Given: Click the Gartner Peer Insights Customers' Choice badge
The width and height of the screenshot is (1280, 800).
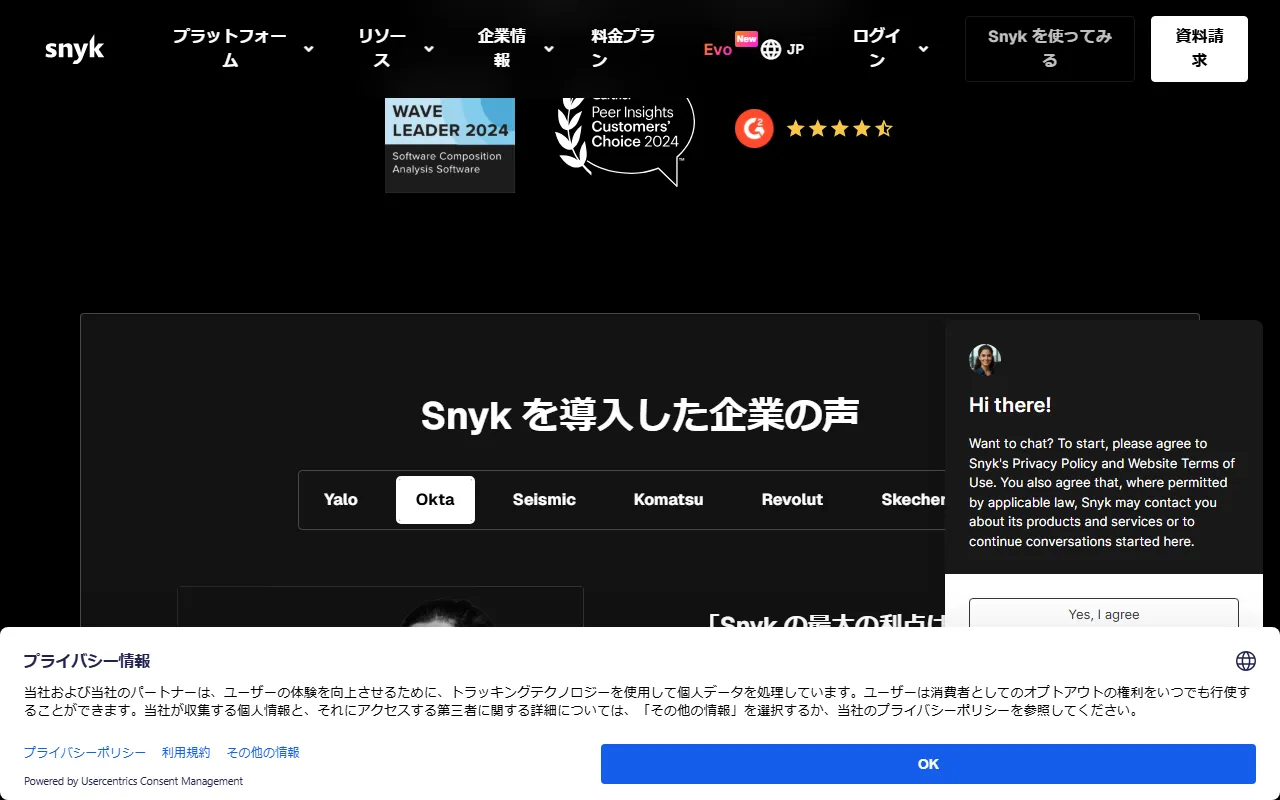Looking at the screenshot, I should [623, 130].
